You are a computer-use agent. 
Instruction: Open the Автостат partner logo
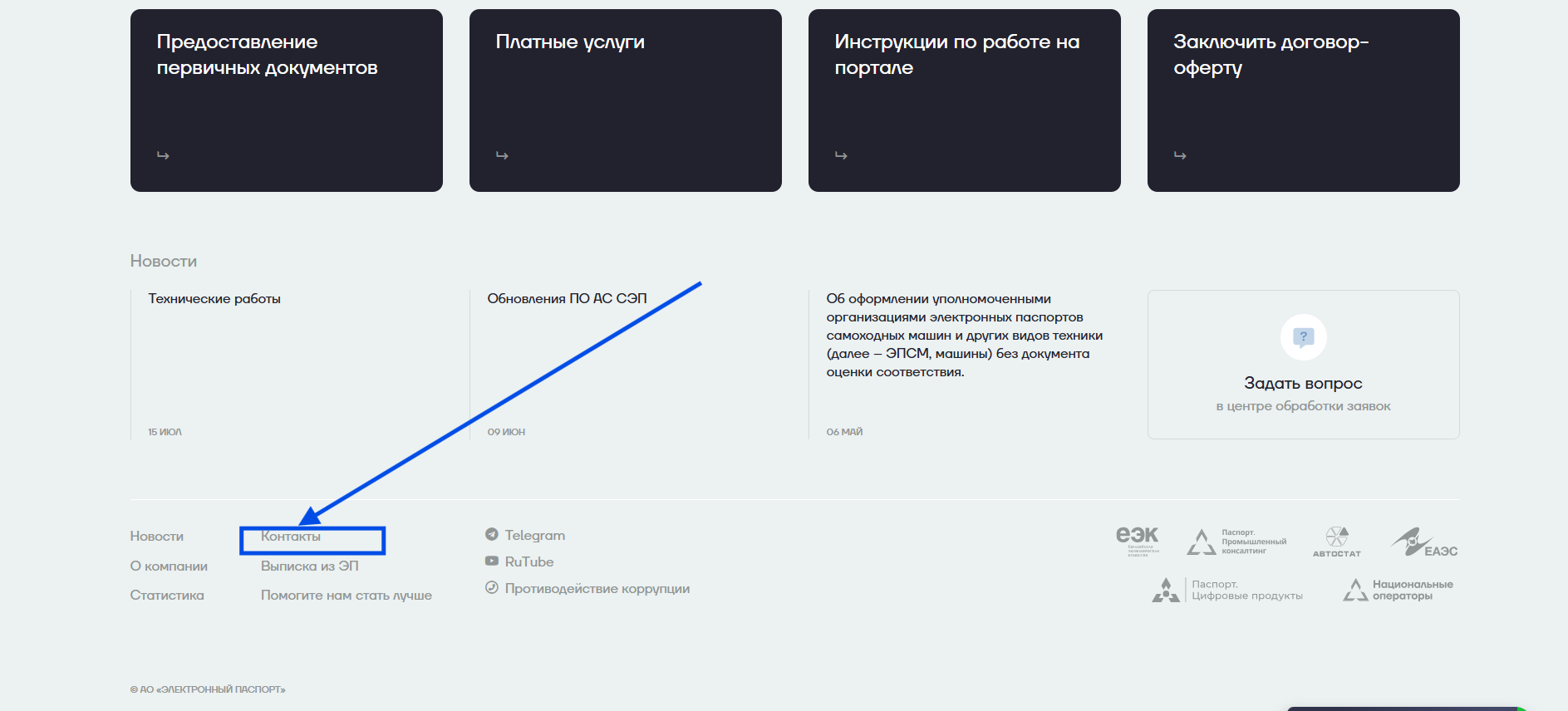(x=1336, y=542)
